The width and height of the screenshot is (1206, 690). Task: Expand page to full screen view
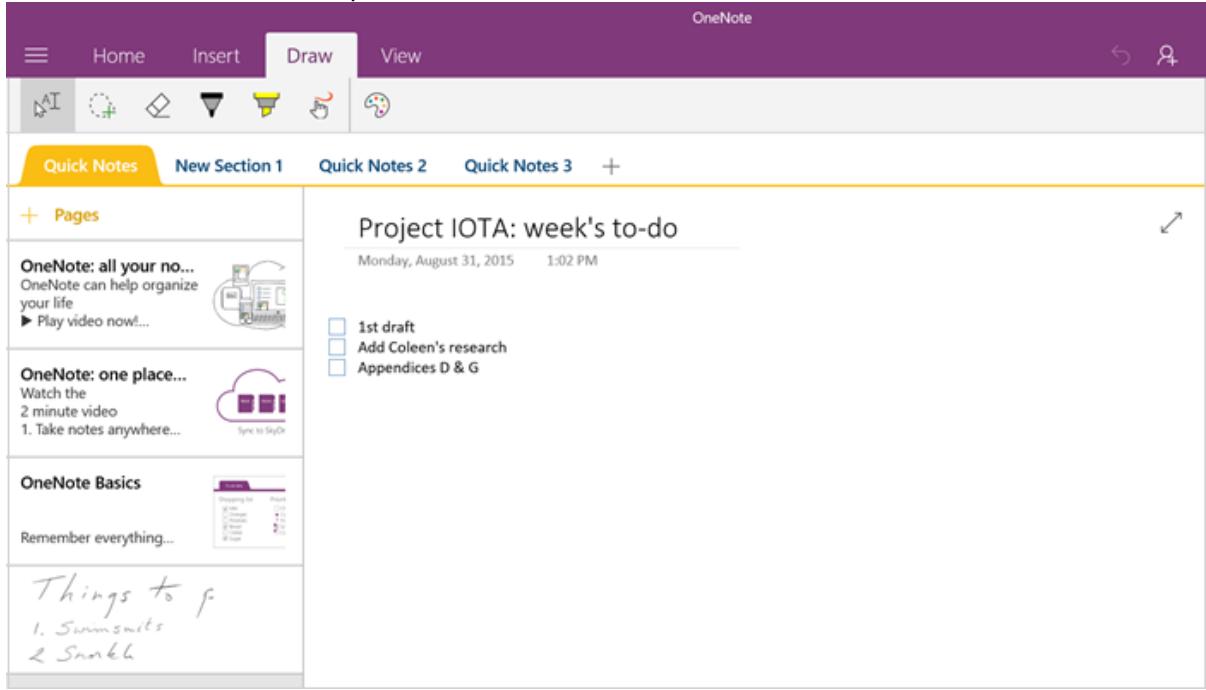1173,225
